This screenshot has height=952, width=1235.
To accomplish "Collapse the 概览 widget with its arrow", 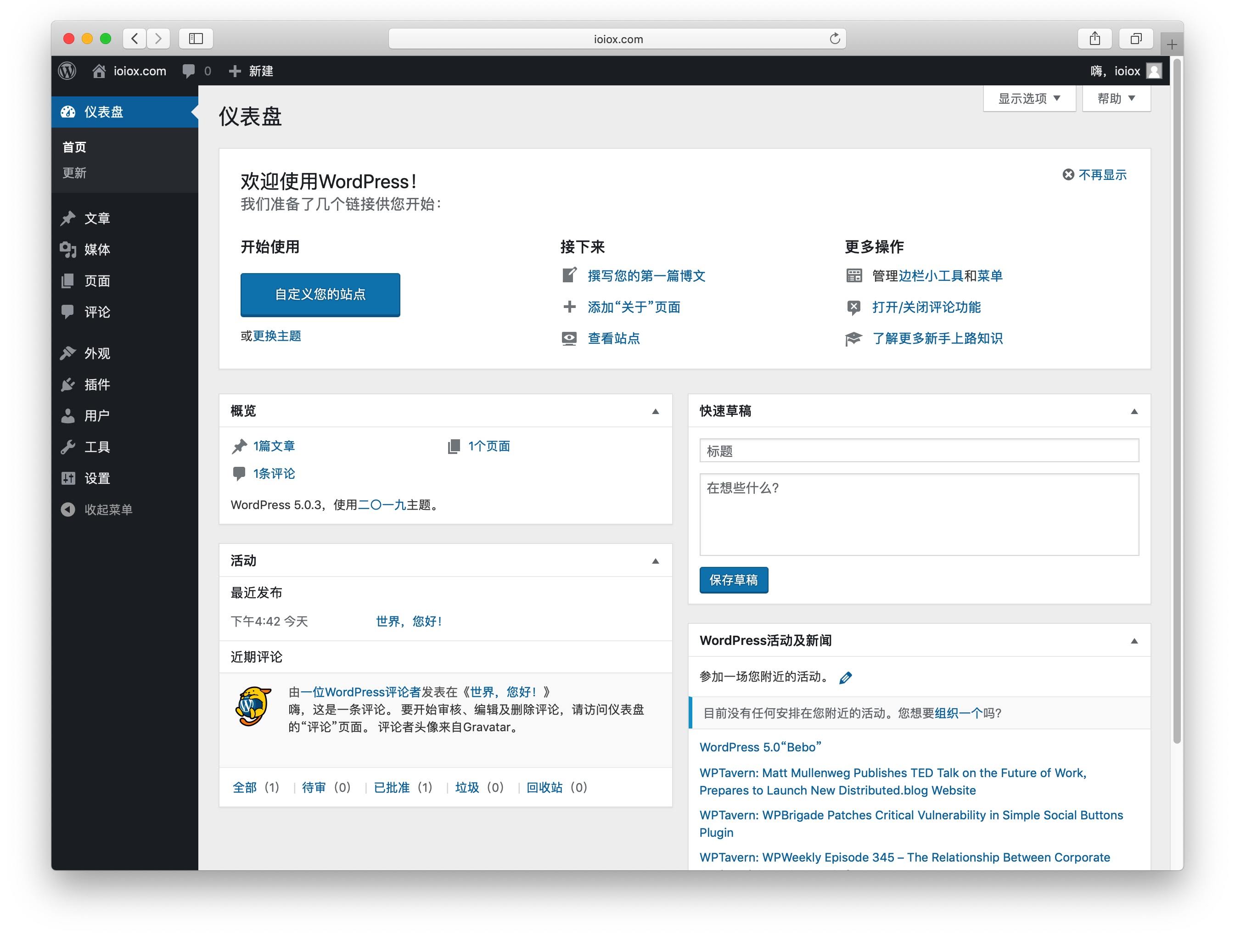I will point(656,412).
